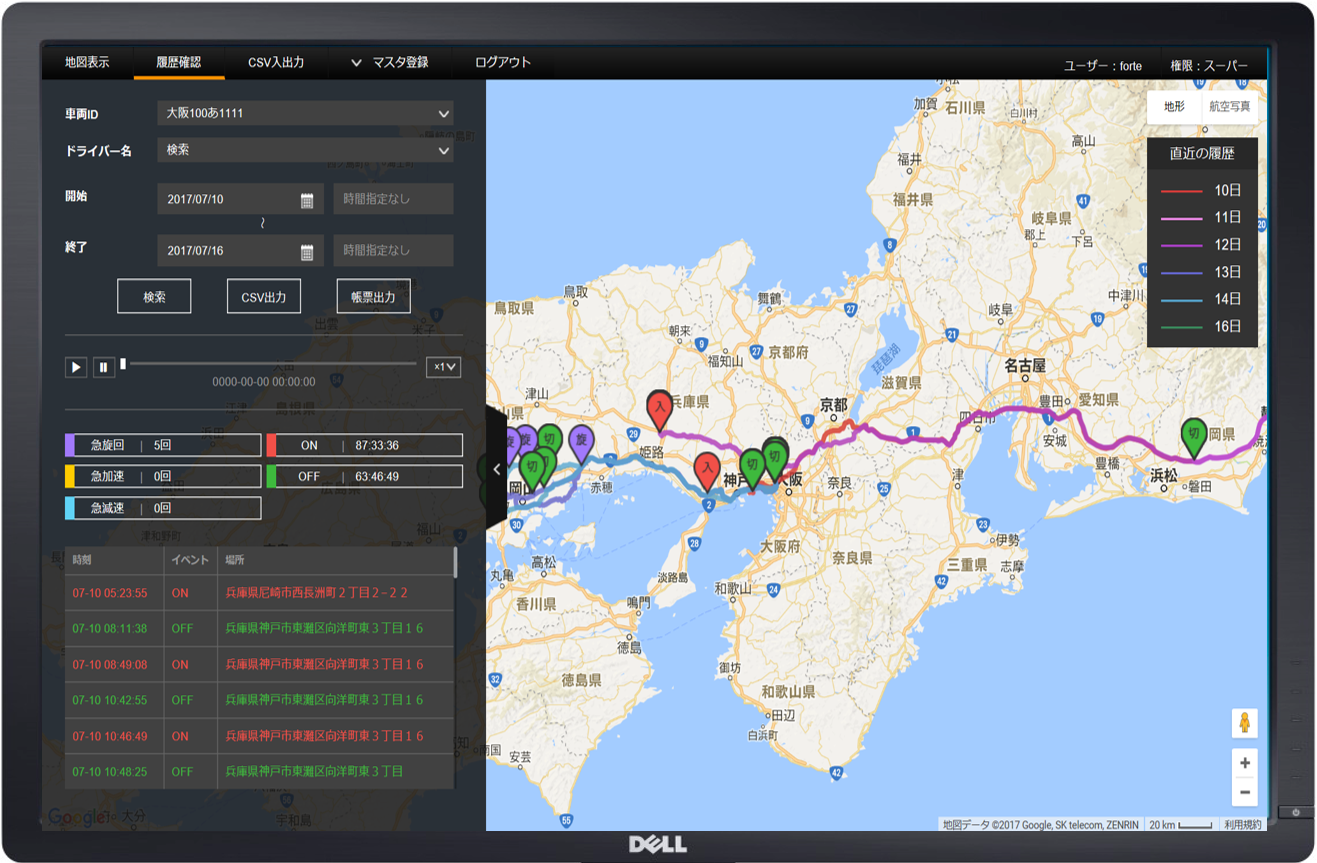Image resolution: width=1317 pixels, height=863 pixels.
Task: Open the CSV入出力 tab
Action: click(276, 62)
